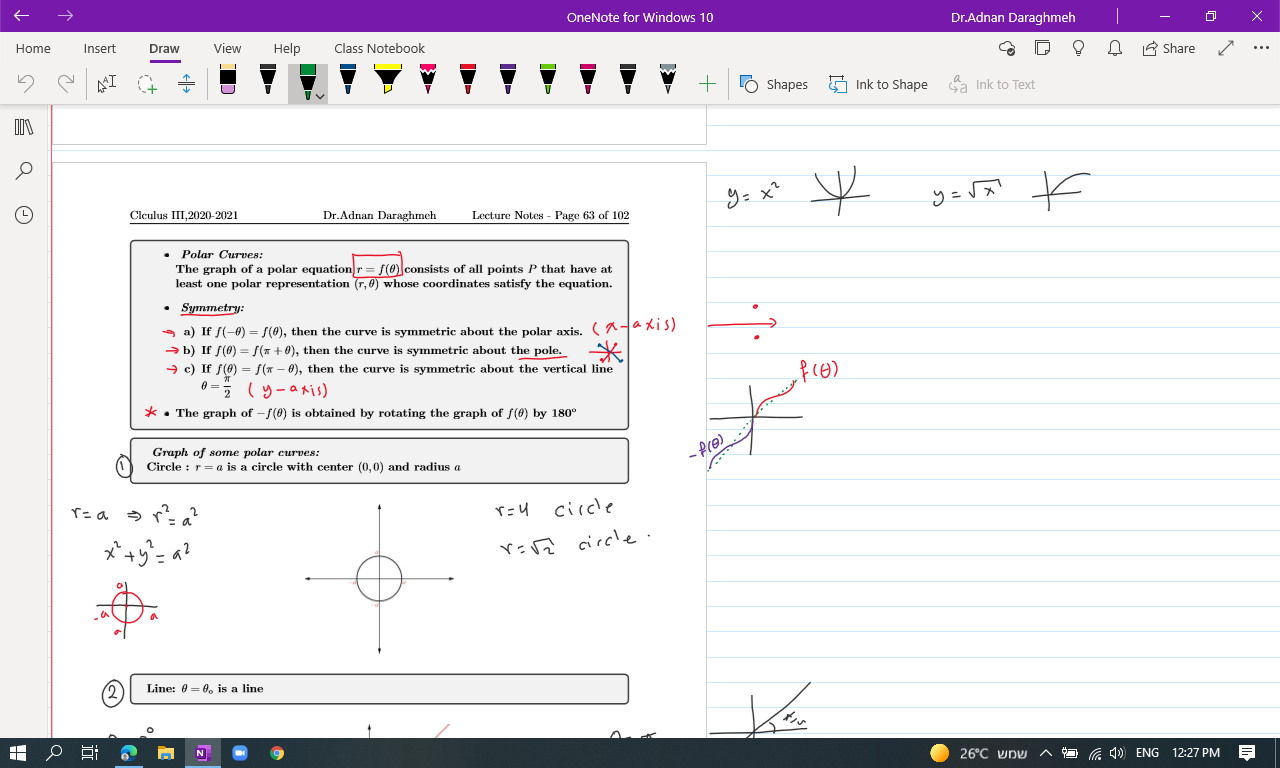
Task: Click the lightbulb Tell Me icon
Action: (x=1078, y=48)
